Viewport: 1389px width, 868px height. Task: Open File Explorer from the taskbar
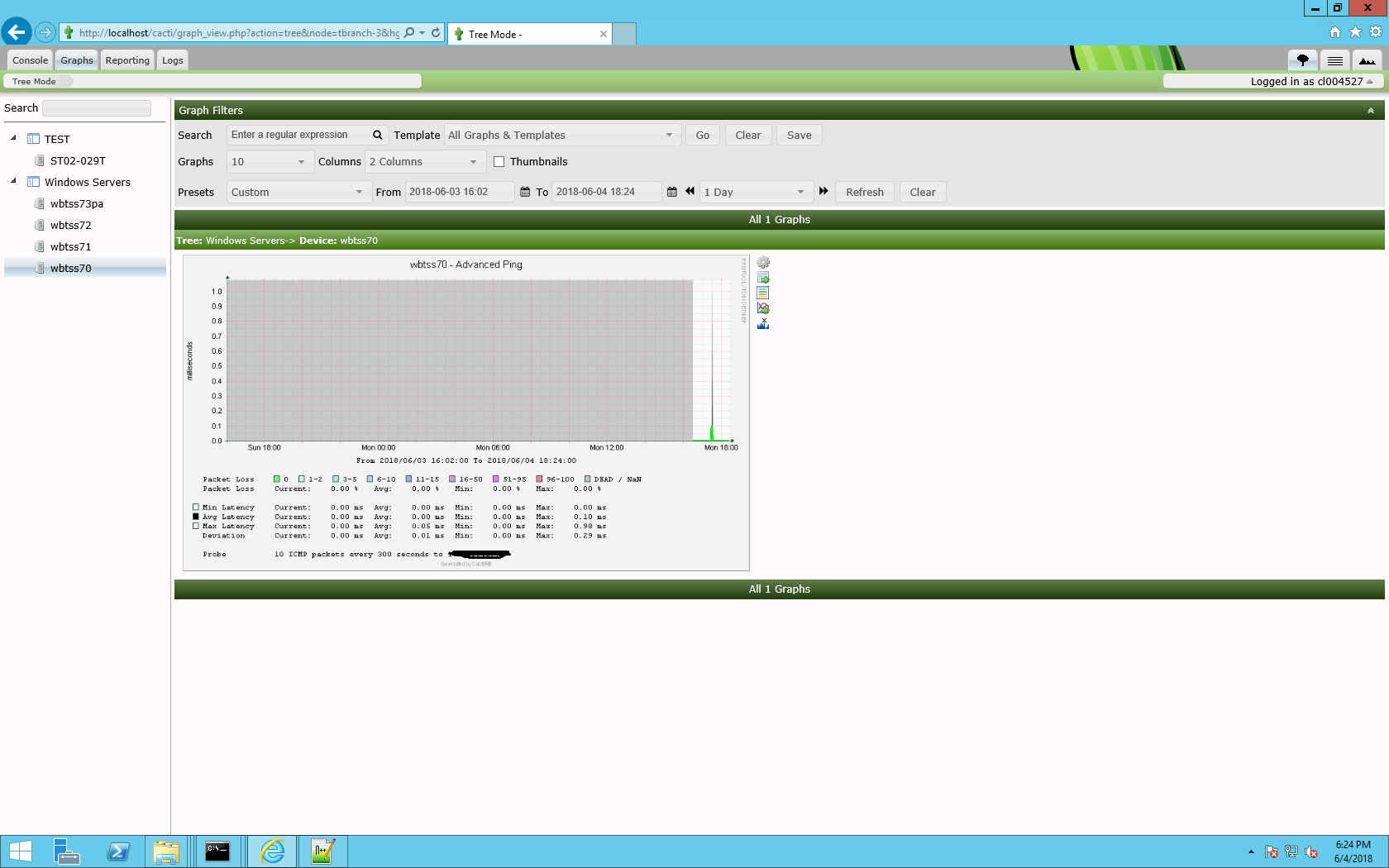point(166,851)
